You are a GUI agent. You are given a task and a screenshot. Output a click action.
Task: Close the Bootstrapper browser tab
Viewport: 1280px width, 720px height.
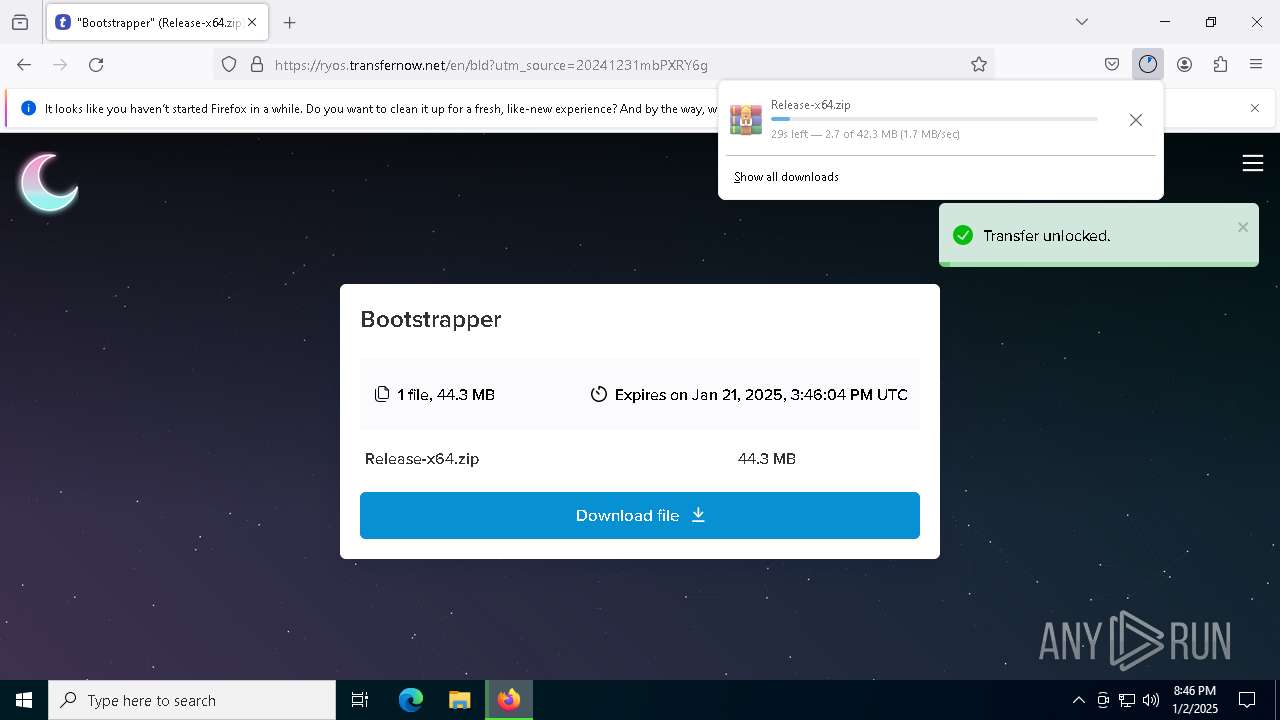tap(252, 22)
